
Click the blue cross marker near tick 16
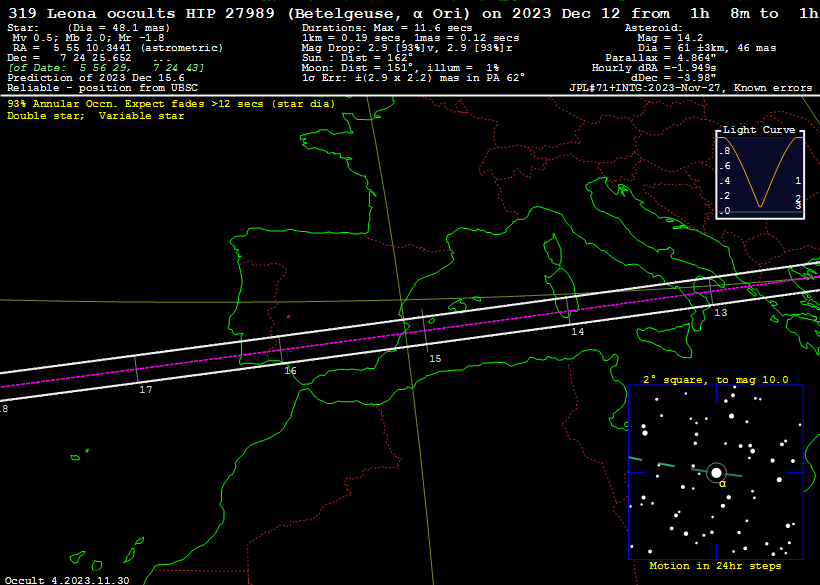click(287, 352)
